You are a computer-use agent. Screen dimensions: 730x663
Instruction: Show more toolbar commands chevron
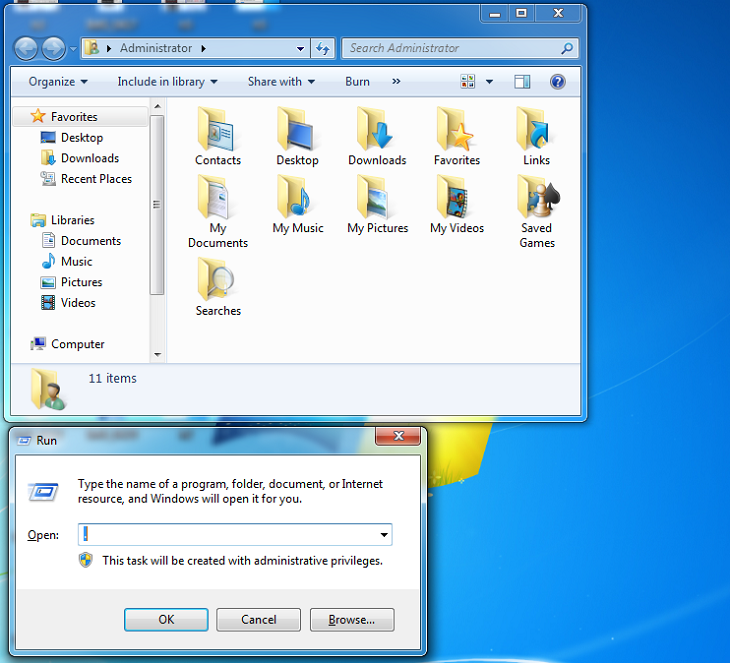point(396,81)
